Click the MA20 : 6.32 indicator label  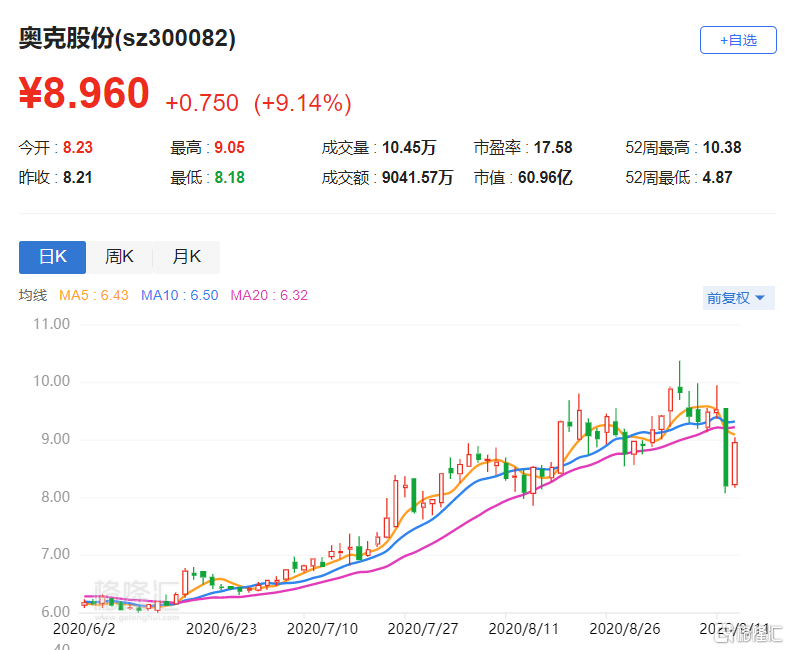point(269,295)
